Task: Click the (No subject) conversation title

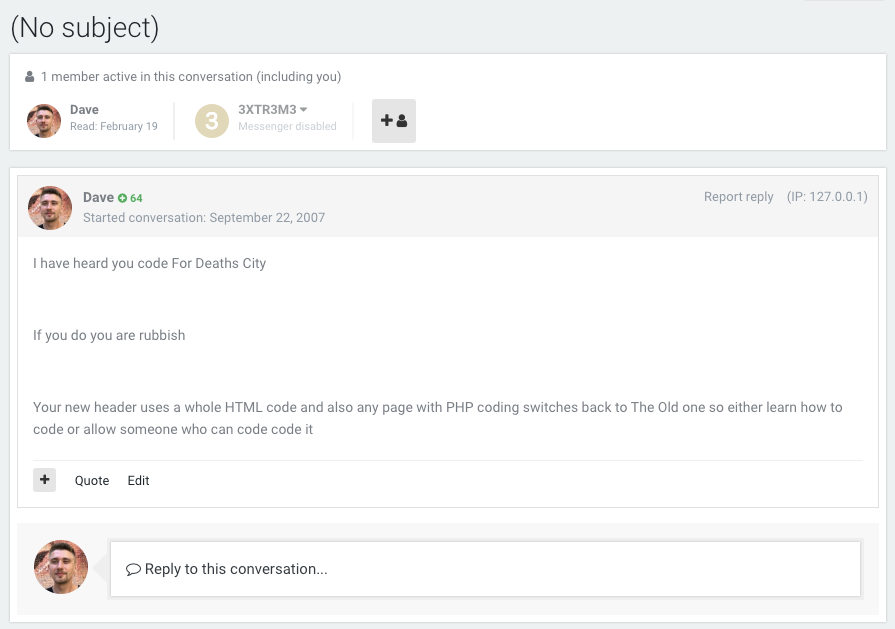Action: point(85,28)
